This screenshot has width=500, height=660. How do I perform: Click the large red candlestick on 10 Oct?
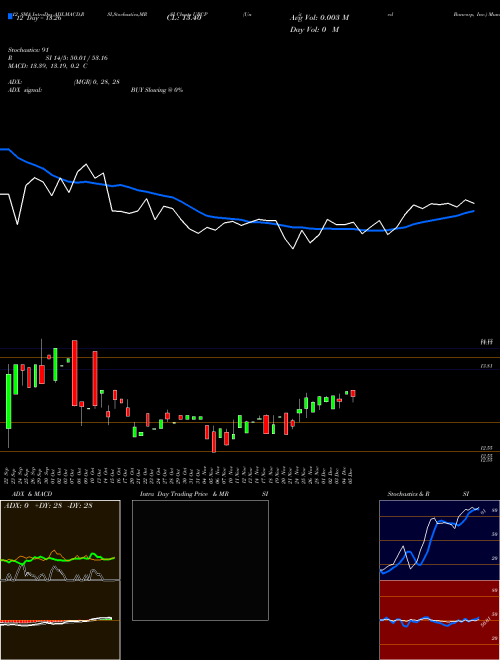95,378
